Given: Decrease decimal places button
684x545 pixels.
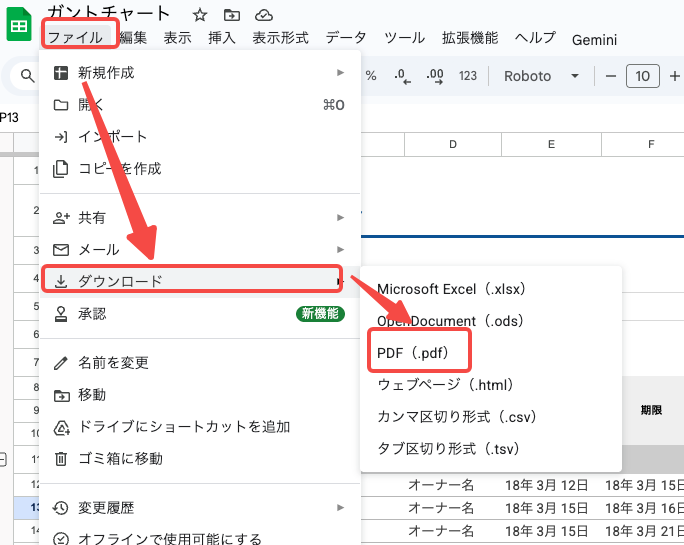Looking at the screenshot, I should (402, 76).
